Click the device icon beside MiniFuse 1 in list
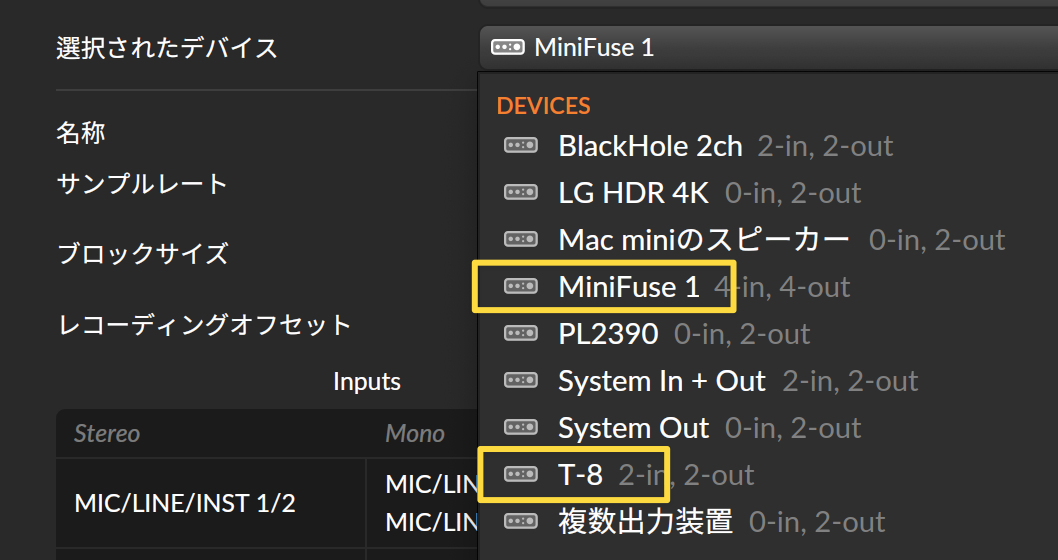The width and height of the screenshot is (1058, 560). point(521,287)
